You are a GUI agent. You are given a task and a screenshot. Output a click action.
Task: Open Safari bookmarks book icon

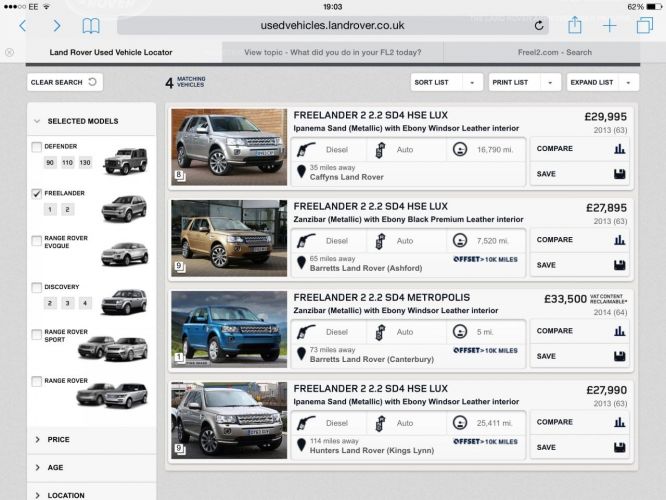[x=91, y=26]
